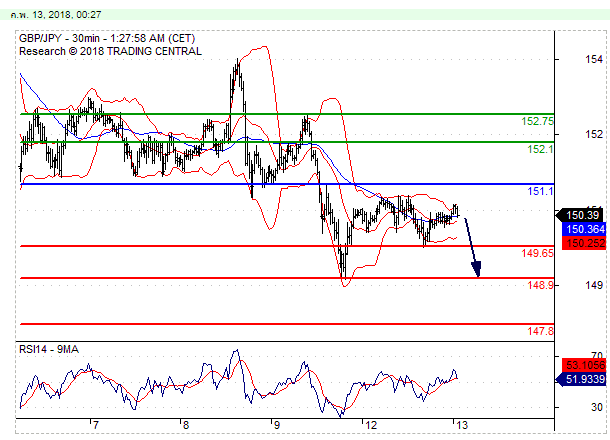Click the 151.1 blue pivot level label
This screenshot has width=610, height=440.
[x=541, y=191]
